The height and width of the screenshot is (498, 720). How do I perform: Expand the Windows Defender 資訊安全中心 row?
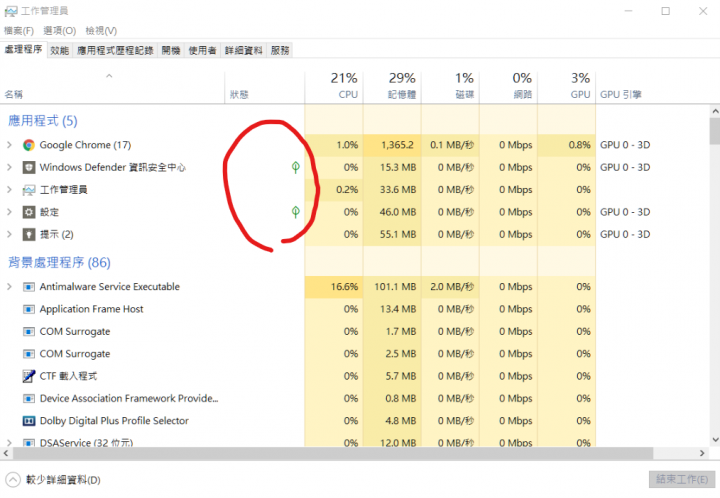9,168
